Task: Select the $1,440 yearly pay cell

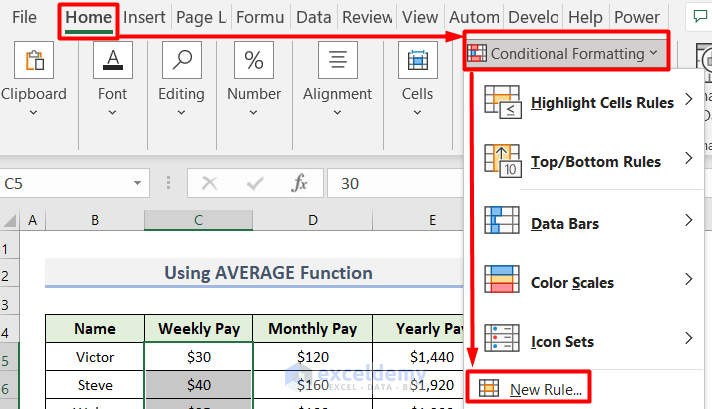Action: point(418,357)
